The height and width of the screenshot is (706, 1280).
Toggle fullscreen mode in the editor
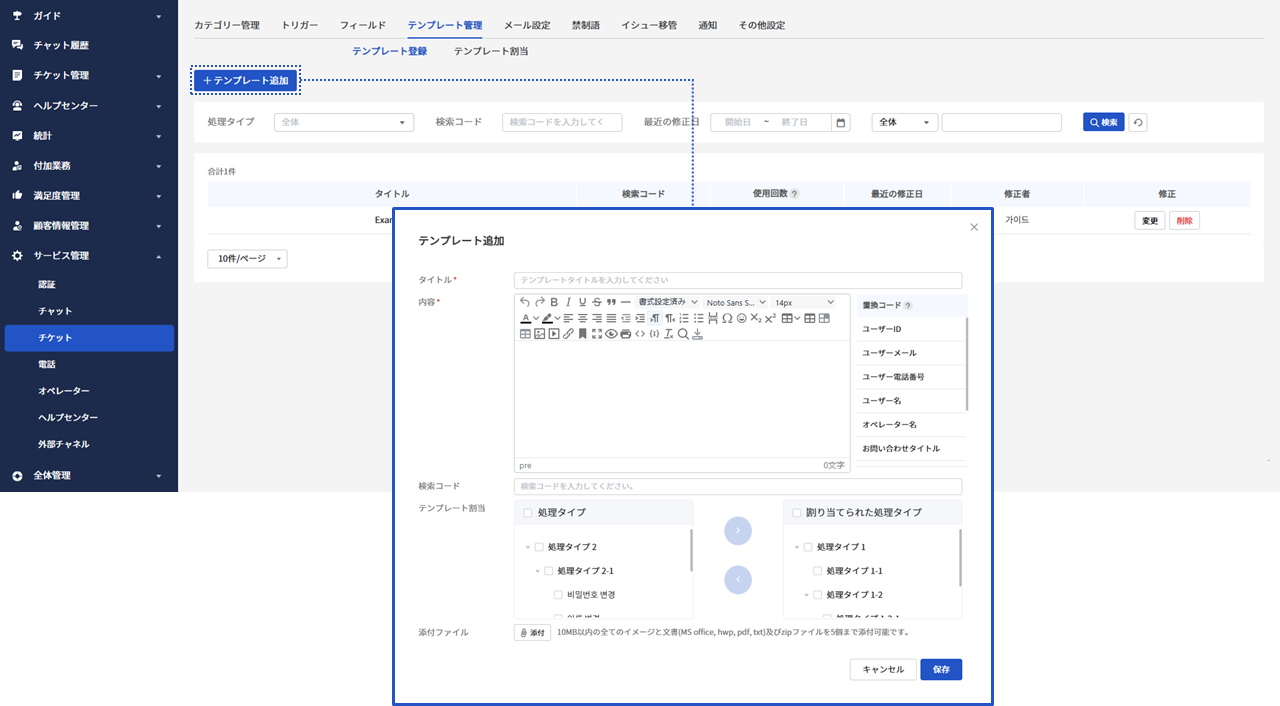pos(597,334)
